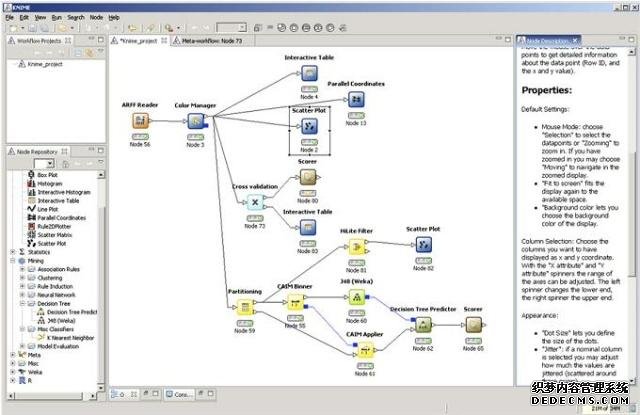Collapse the Mining category in repository tree

coord(11,261)
